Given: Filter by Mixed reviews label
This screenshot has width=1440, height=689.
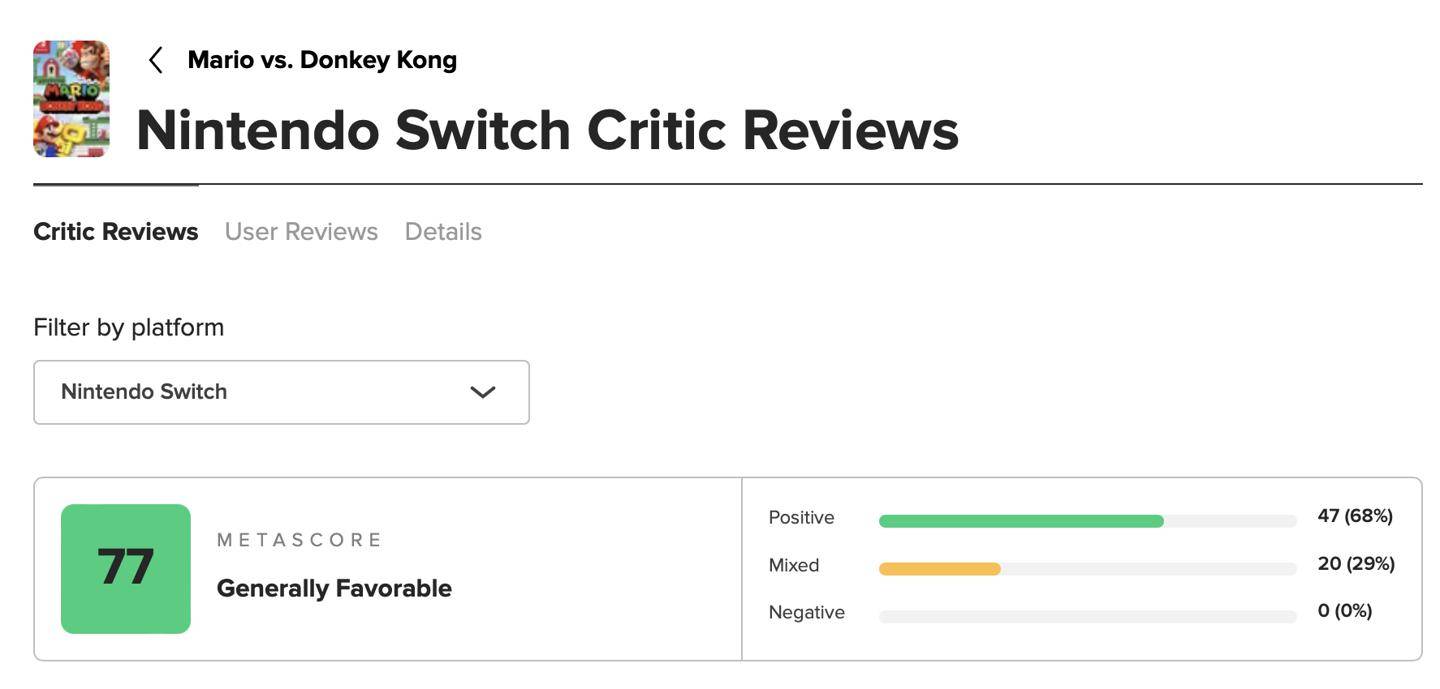Looking at the screenshot, I should point(794,566).
